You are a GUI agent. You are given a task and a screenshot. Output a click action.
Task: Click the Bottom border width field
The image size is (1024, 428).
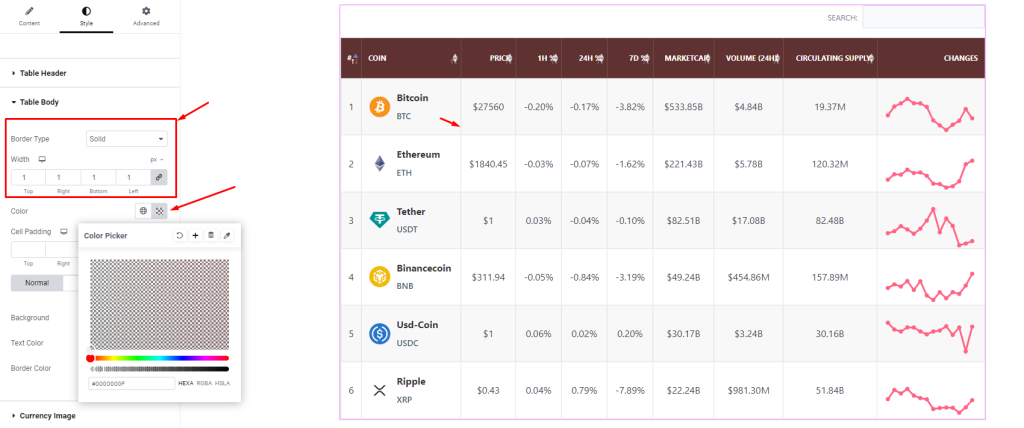pyautogui.click(x=98, y=177)
